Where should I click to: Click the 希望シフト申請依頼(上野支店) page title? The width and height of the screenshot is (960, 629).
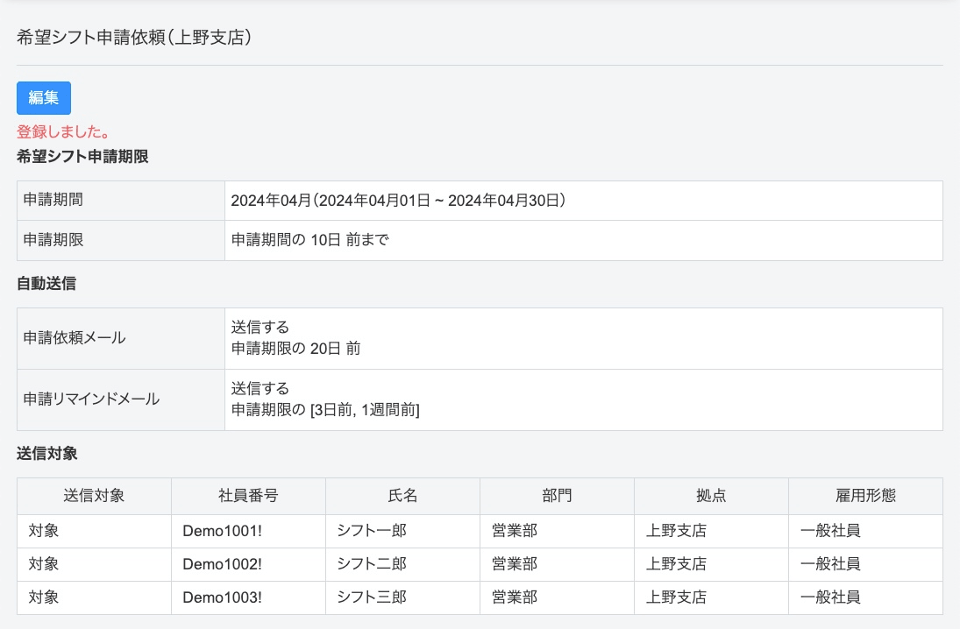pos(134,38)
